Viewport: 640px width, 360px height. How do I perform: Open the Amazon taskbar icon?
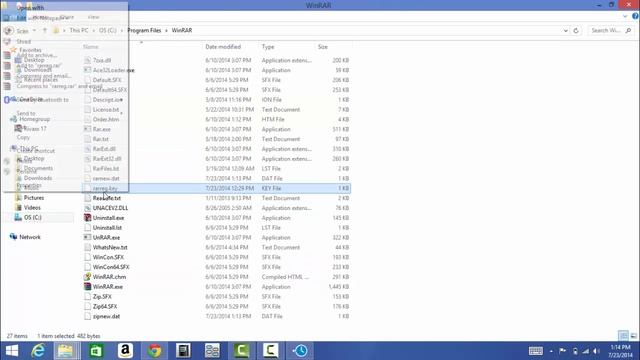125,351
